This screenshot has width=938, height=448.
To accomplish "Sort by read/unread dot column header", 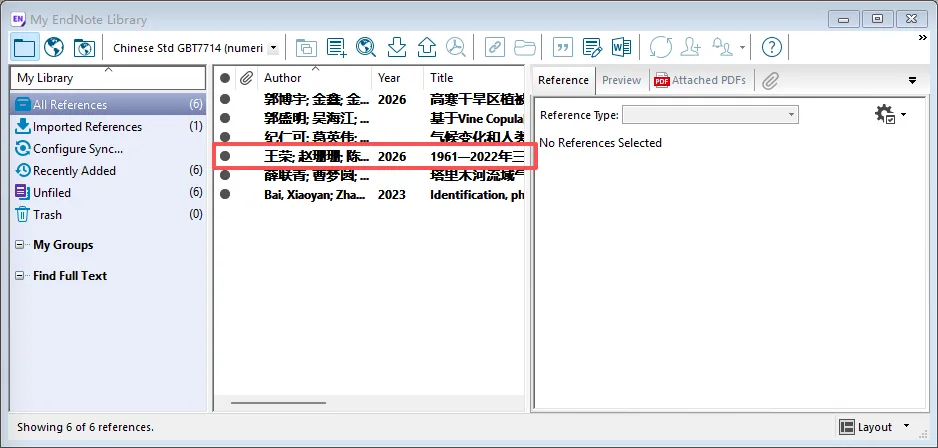I will click(x=225, y=78).
